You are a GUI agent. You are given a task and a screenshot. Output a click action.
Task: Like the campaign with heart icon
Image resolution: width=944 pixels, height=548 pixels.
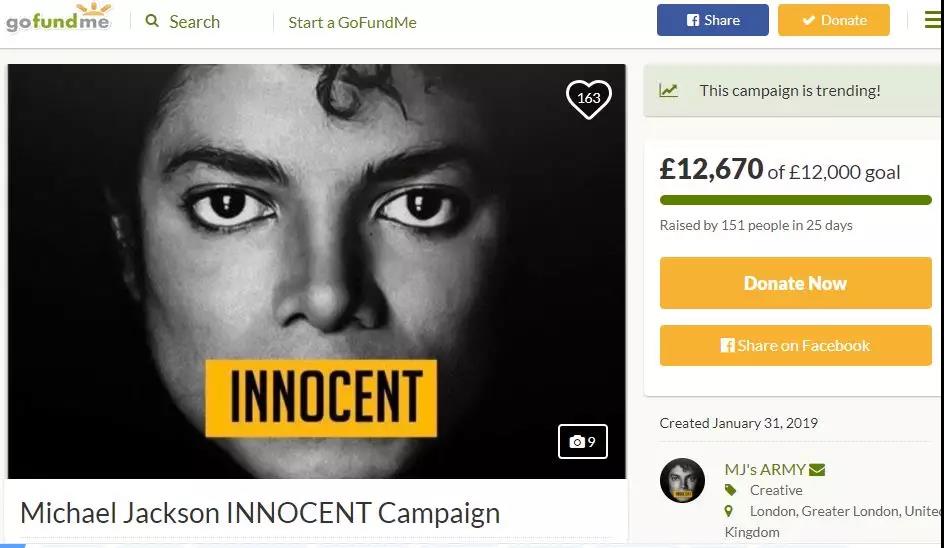tap(588, 98)
